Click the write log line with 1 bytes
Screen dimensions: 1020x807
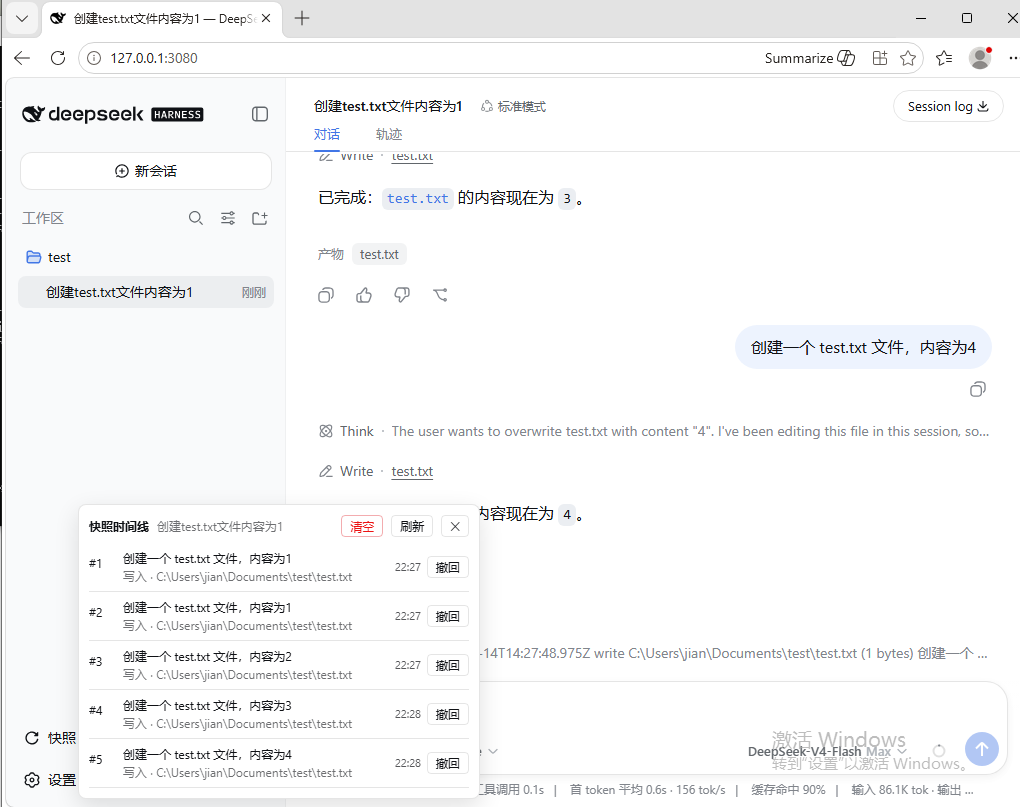735,654
